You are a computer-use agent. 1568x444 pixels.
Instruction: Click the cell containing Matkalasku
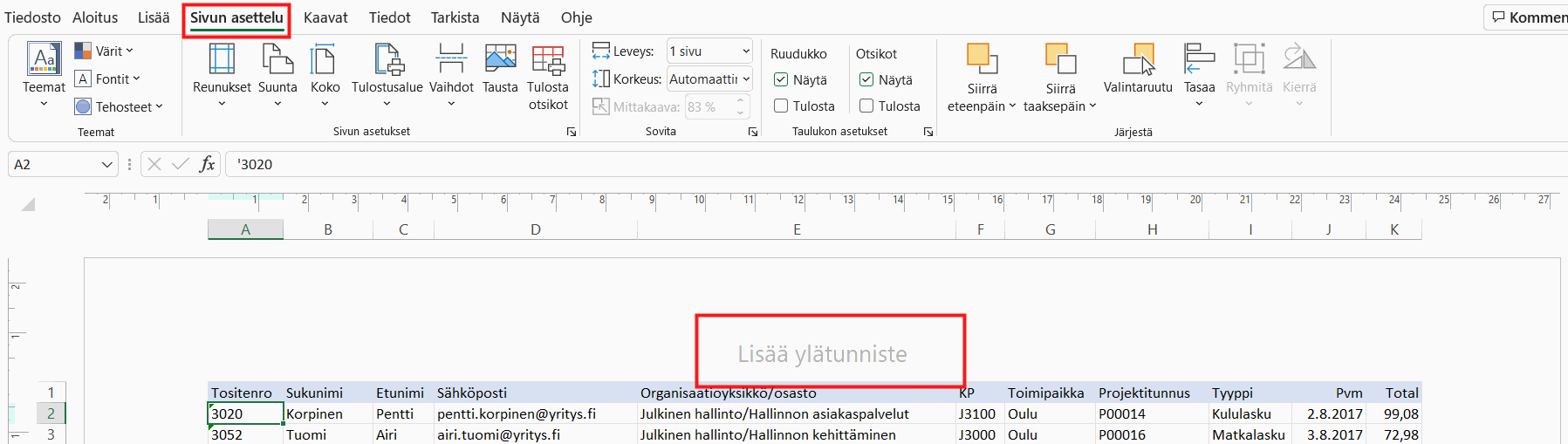click(x=1250, y=434)
